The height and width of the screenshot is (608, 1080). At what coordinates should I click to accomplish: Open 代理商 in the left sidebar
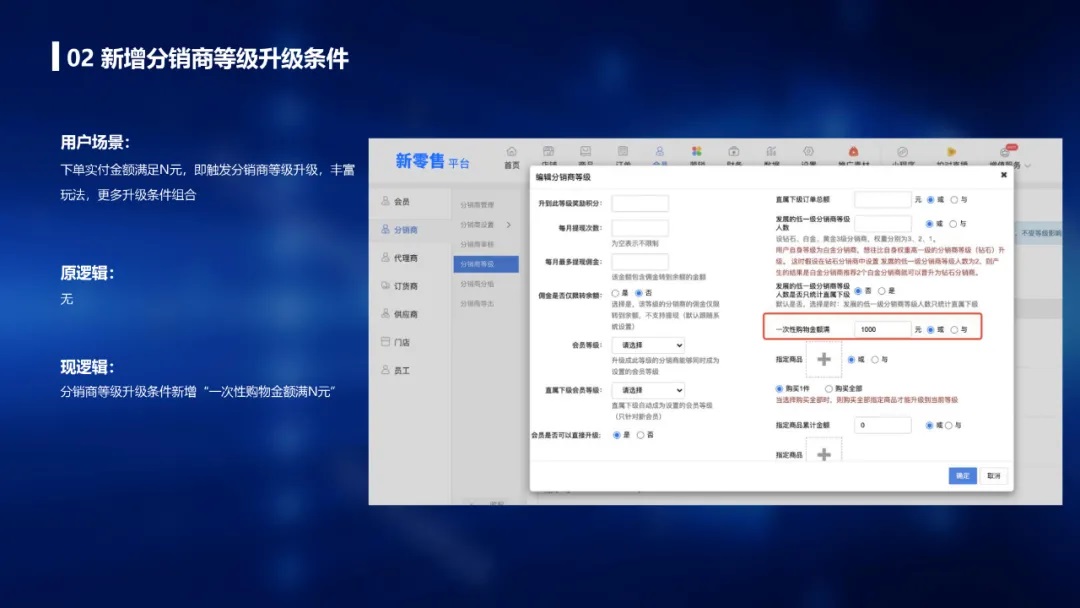(x=400, y=258)
